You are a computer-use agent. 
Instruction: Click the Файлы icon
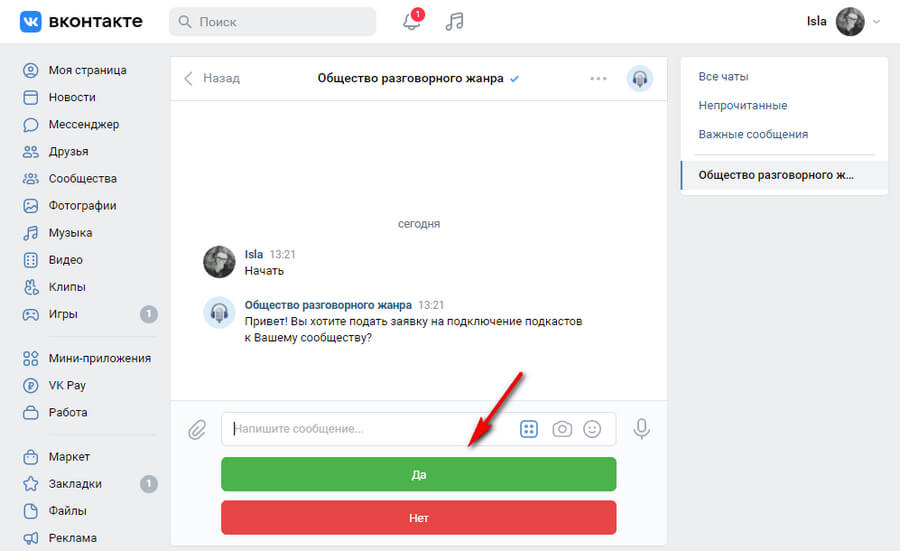[30, 511]
